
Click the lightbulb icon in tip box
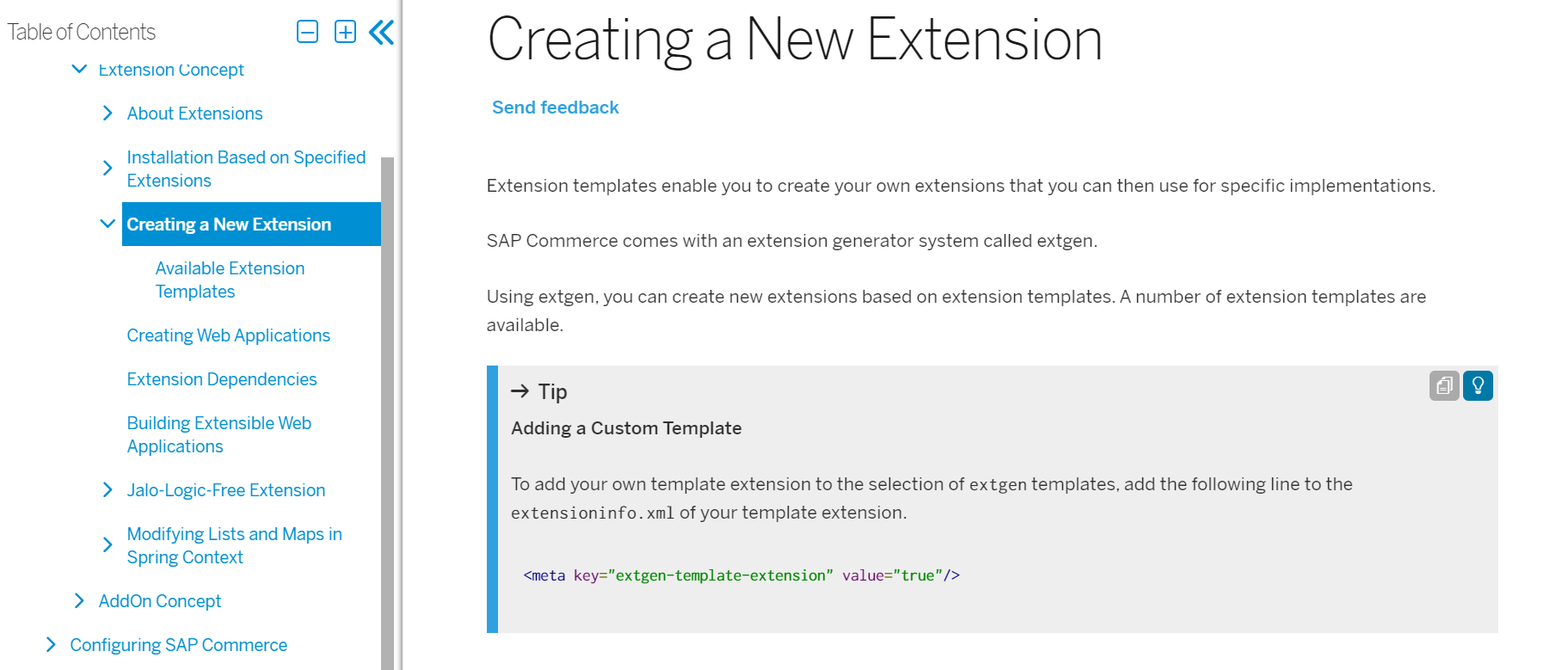pyautogui.click(x=1478, y=385)
